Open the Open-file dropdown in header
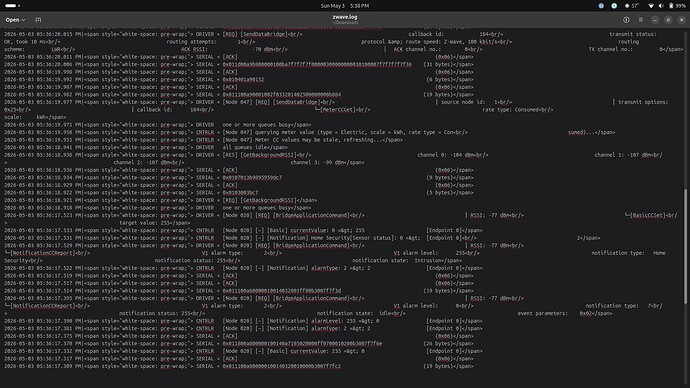 click(x=15, y=20)
